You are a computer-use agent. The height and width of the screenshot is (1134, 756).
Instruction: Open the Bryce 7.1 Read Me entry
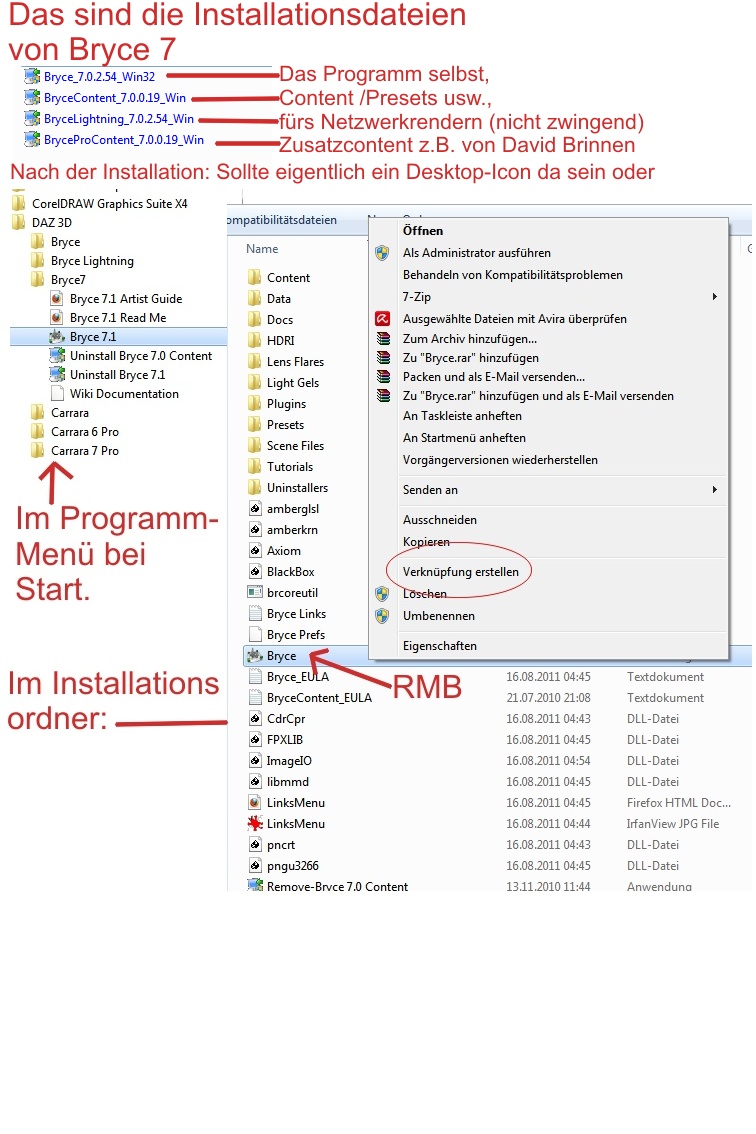tap(109, 317)
